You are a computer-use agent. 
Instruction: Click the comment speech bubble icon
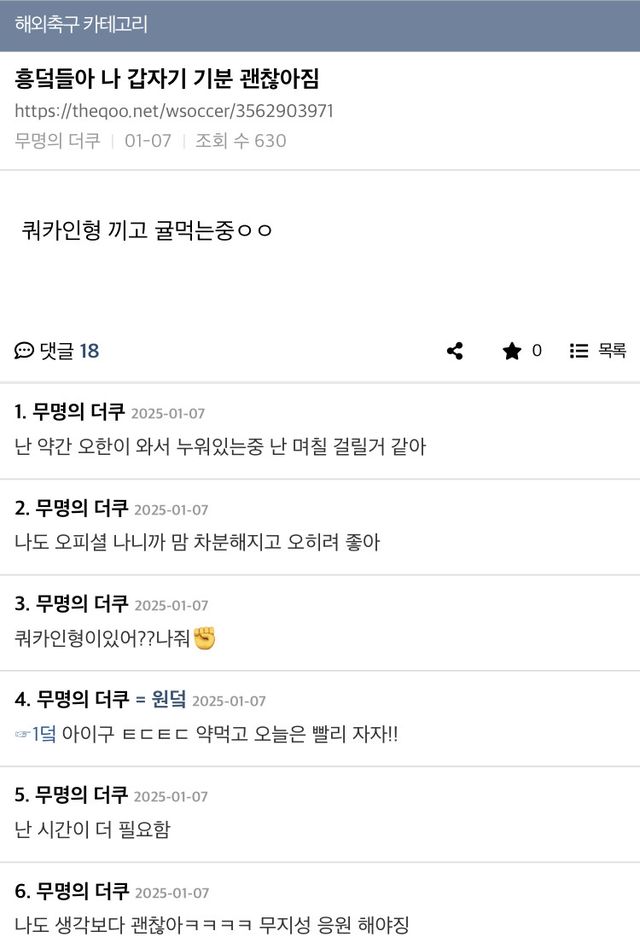pyautogui.click(x=24, y=351)
